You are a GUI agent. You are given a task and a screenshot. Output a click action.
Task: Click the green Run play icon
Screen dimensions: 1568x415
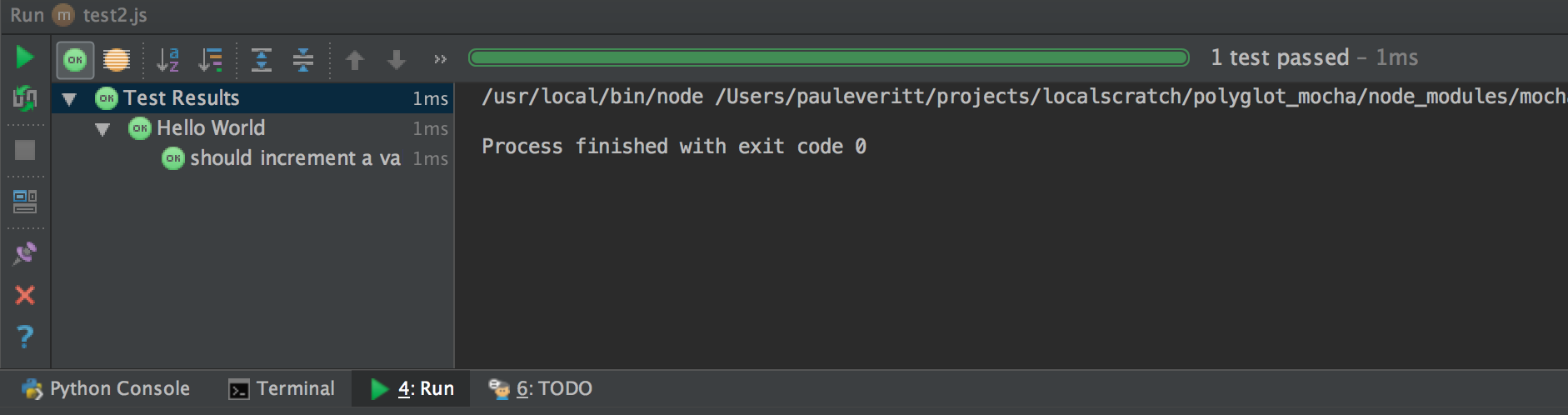coord(25,57)
